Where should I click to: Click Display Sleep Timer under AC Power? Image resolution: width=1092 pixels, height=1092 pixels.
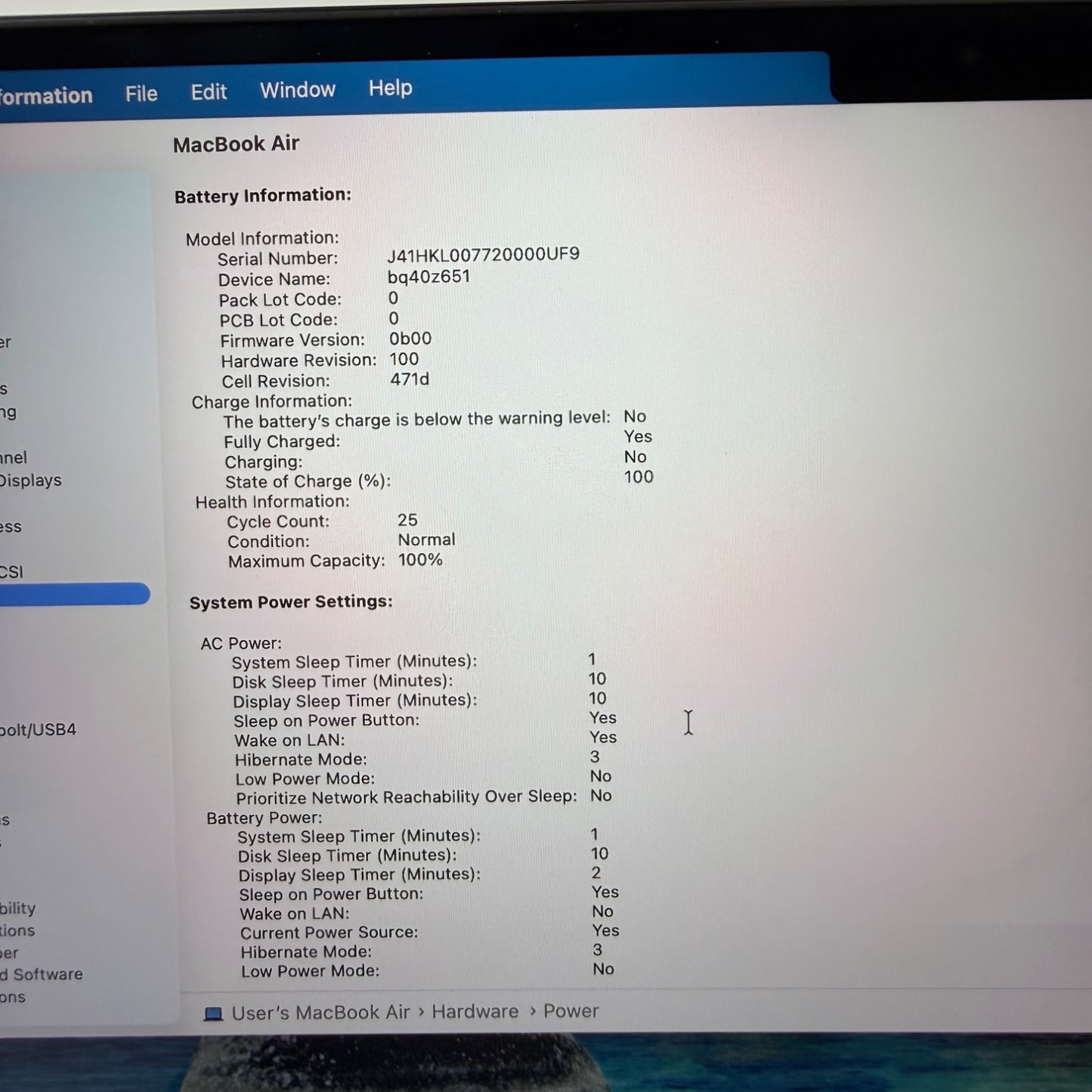click(x=355, y=701)
